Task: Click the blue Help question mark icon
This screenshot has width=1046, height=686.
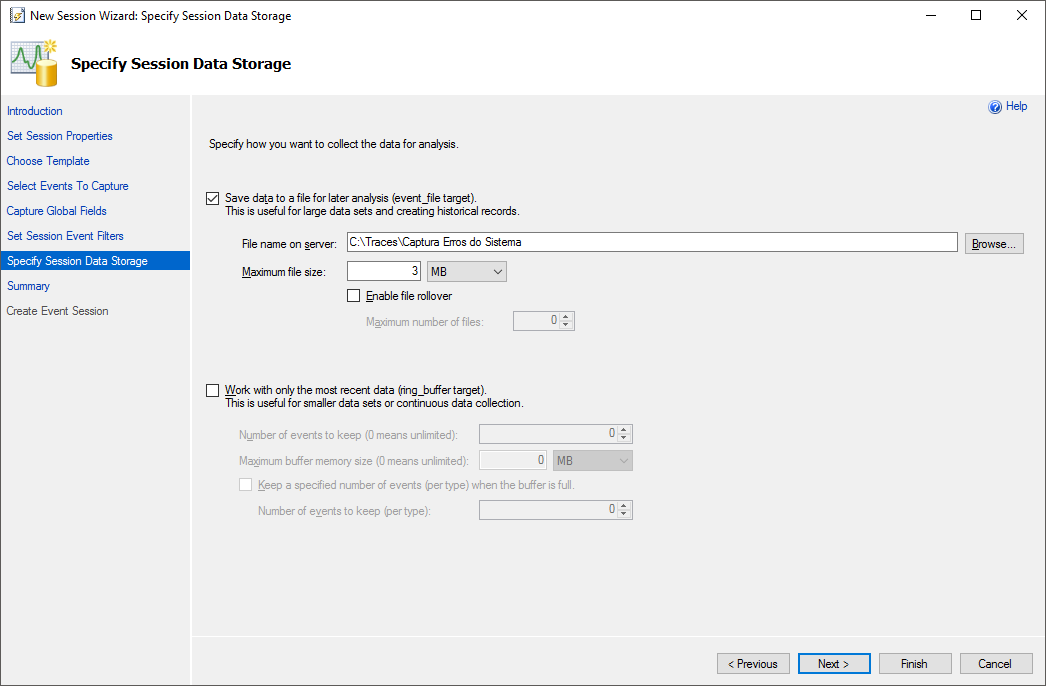Action: 995,107
